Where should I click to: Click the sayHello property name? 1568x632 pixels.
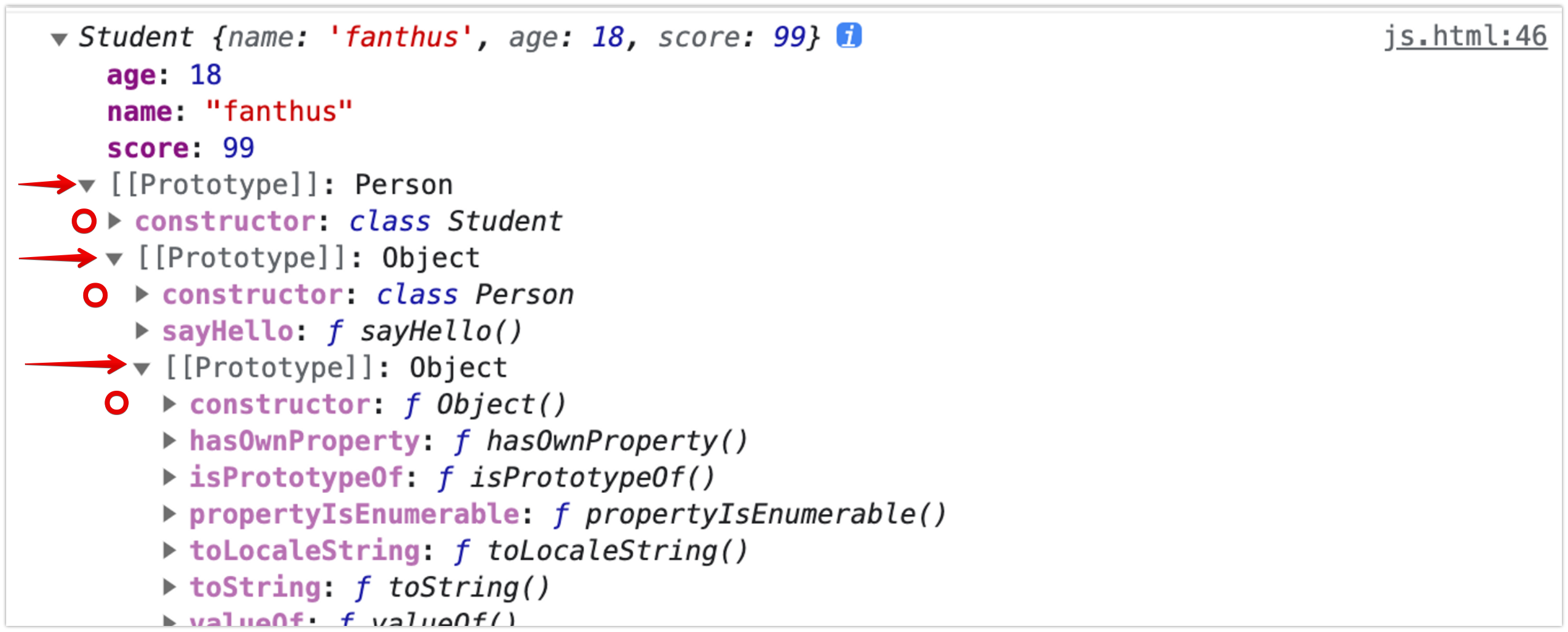click(x=229, y=332)
